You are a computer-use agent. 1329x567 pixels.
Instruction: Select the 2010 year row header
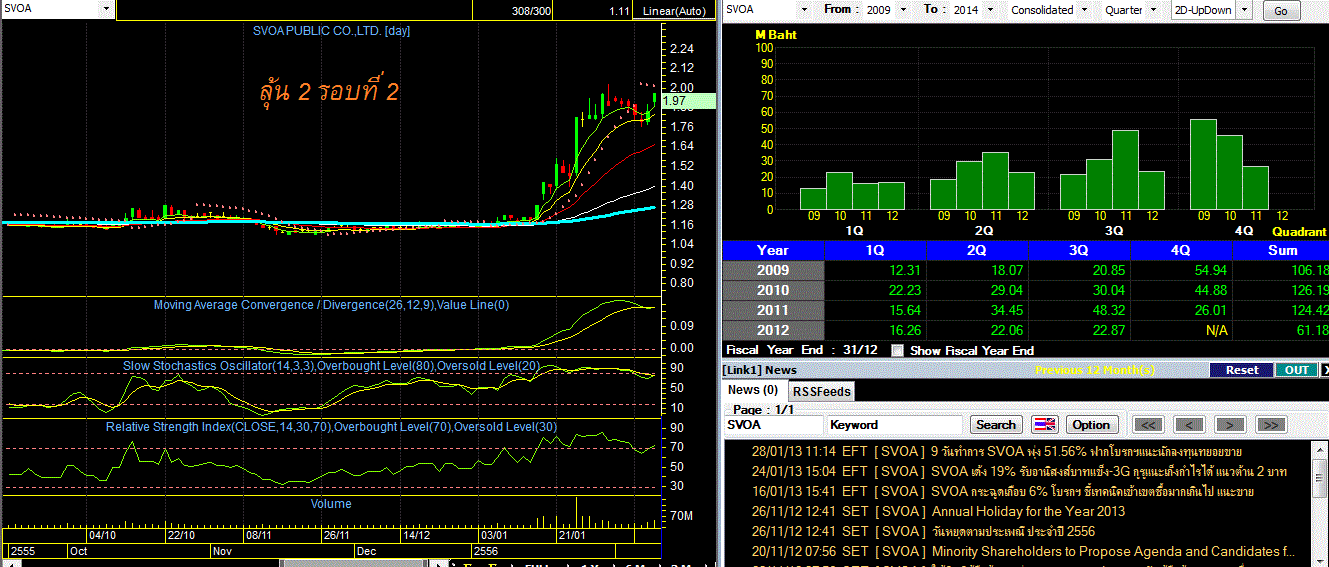coord(773,290)
